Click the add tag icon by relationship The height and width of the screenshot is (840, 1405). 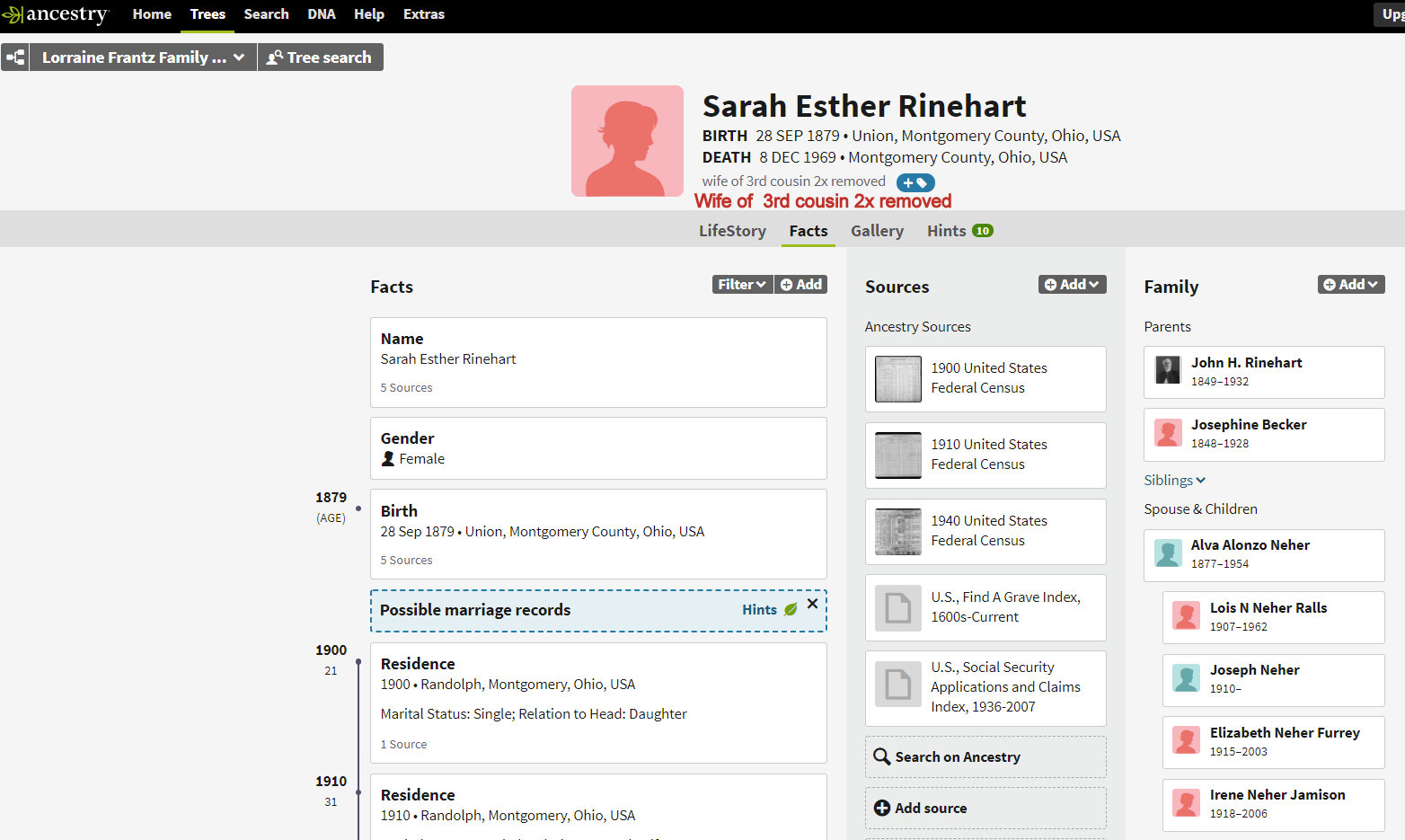tap(915, 182)
